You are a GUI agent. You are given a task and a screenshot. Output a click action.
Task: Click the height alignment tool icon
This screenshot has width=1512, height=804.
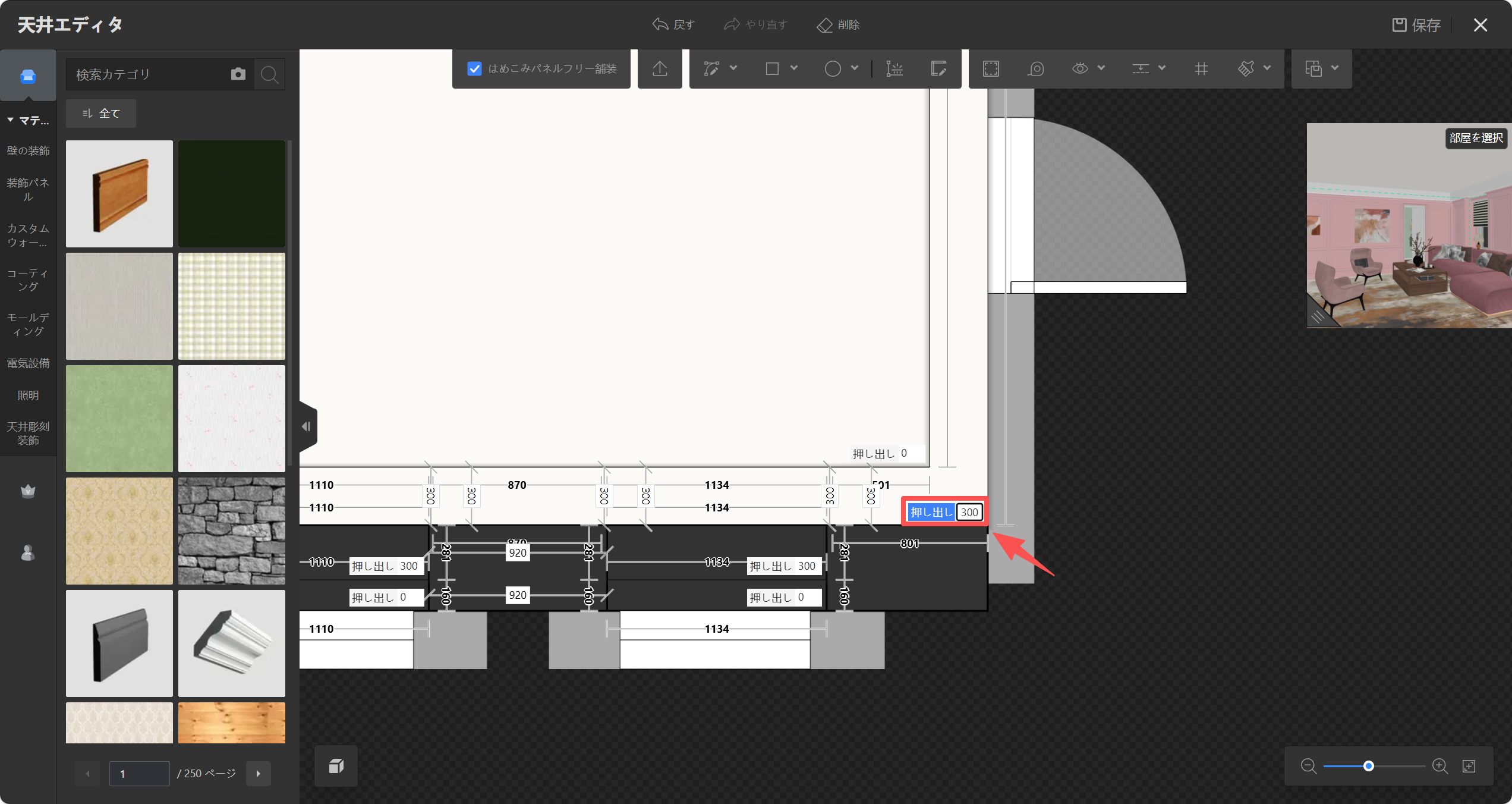tap(1140, 69)
